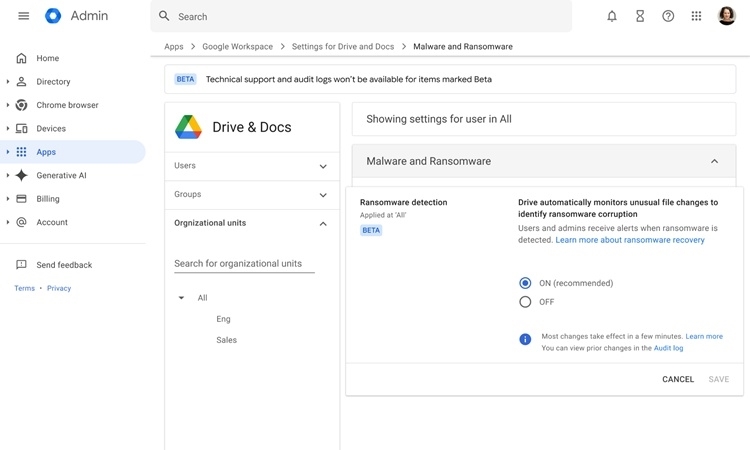Open the Google apps grid launcher
750x450 pixels.
click(696, 16)
